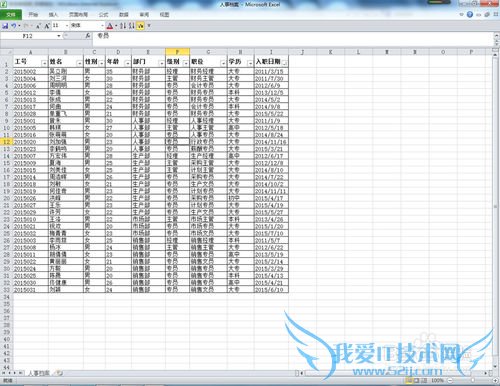Open the font size dropdown showing 11
Viewport: 500px width, 386px height.
click(x=67, y=26)
